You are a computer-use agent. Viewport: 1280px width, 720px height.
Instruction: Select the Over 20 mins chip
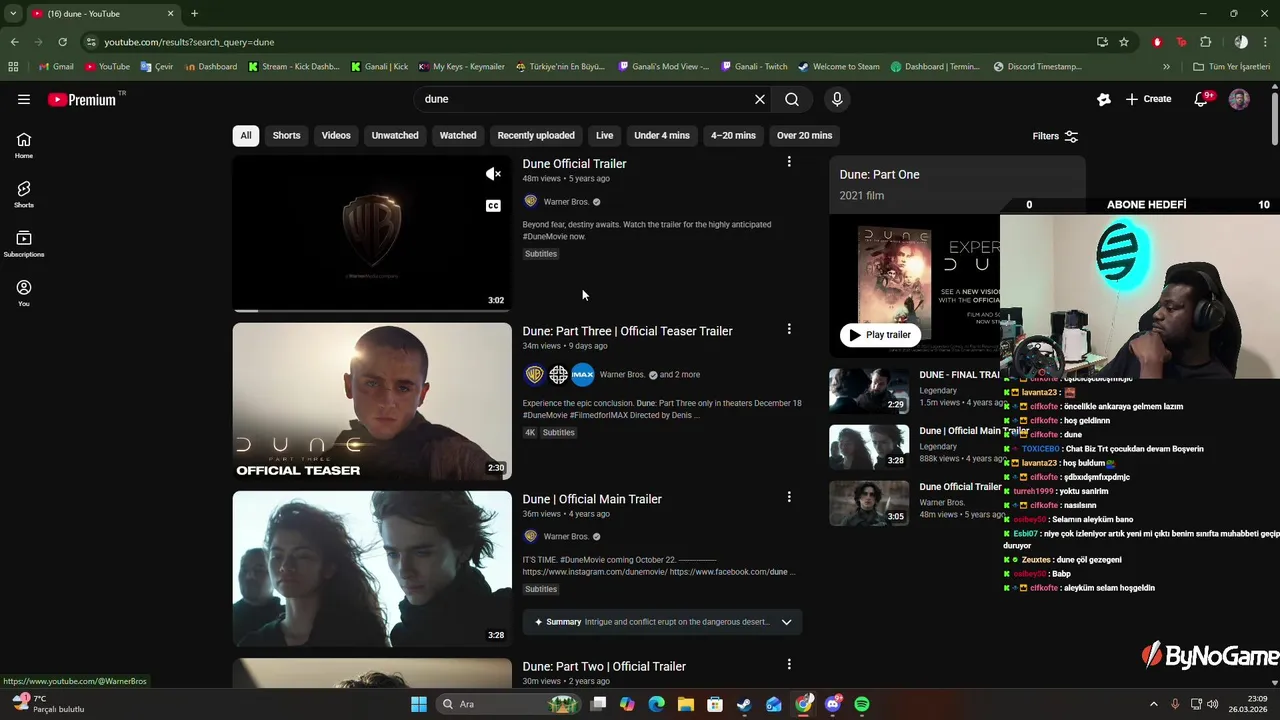pos(804,135)
